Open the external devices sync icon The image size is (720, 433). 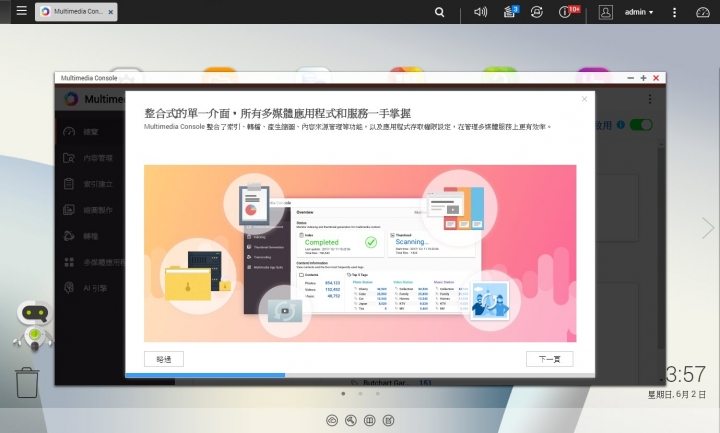click(536, 12)
